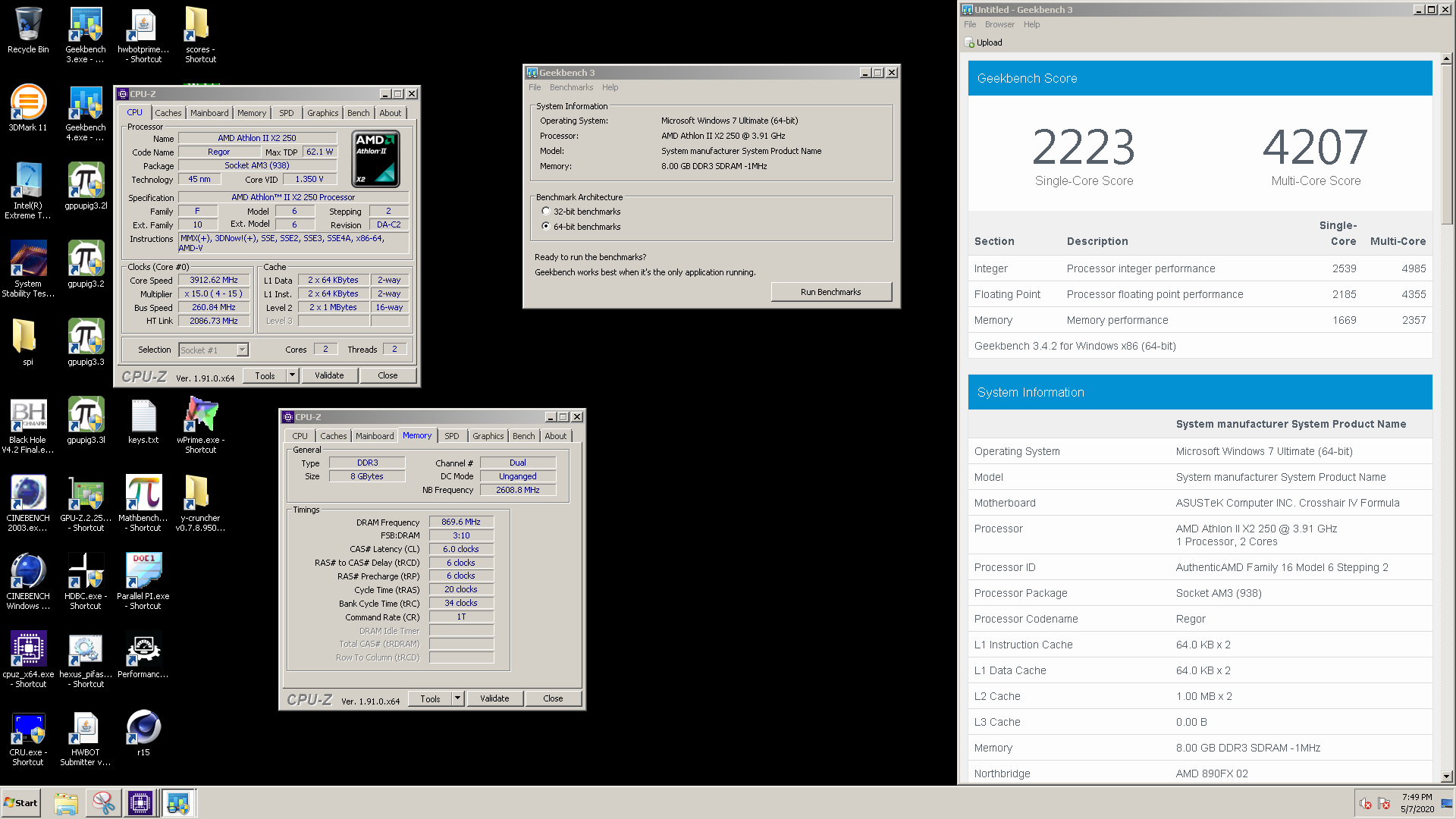
Task: Click Validate in the CPU-Z CPU window
Action: pos(329,375)
